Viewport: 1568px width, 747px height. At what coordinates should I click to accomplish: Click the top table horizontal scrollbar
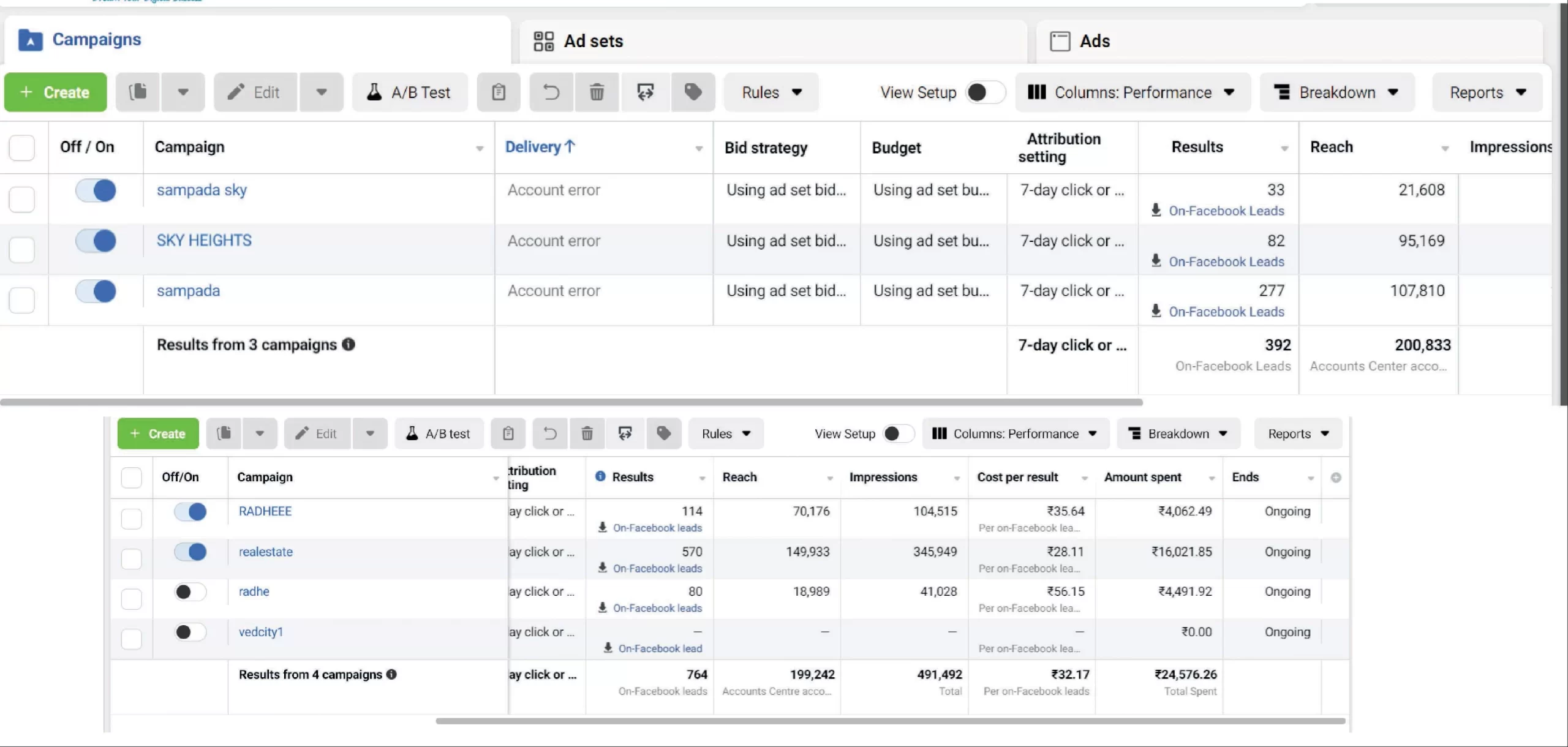pos(571,402)
